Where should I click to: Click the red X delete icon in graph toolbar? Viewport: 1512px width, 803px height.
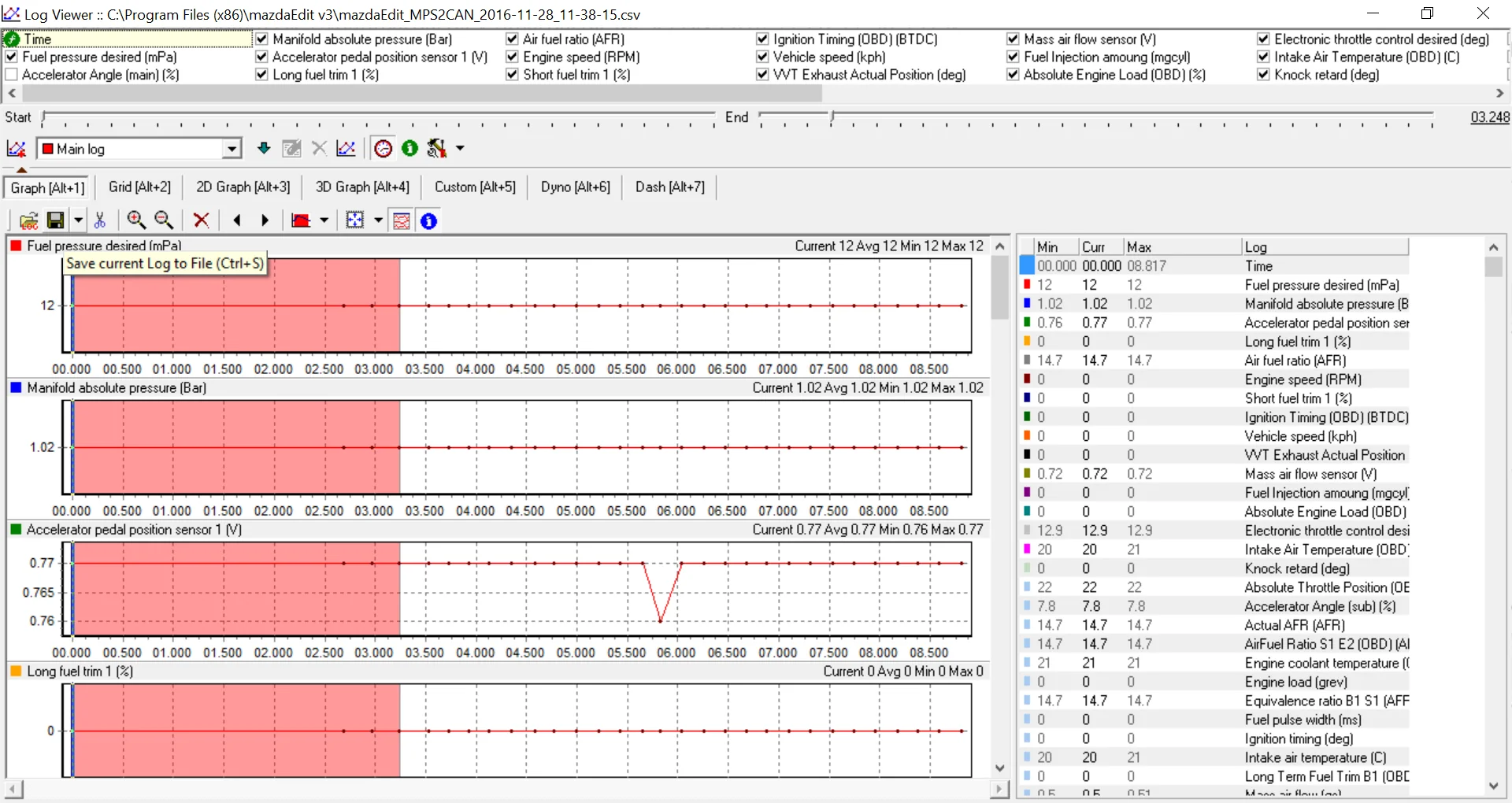202,220
